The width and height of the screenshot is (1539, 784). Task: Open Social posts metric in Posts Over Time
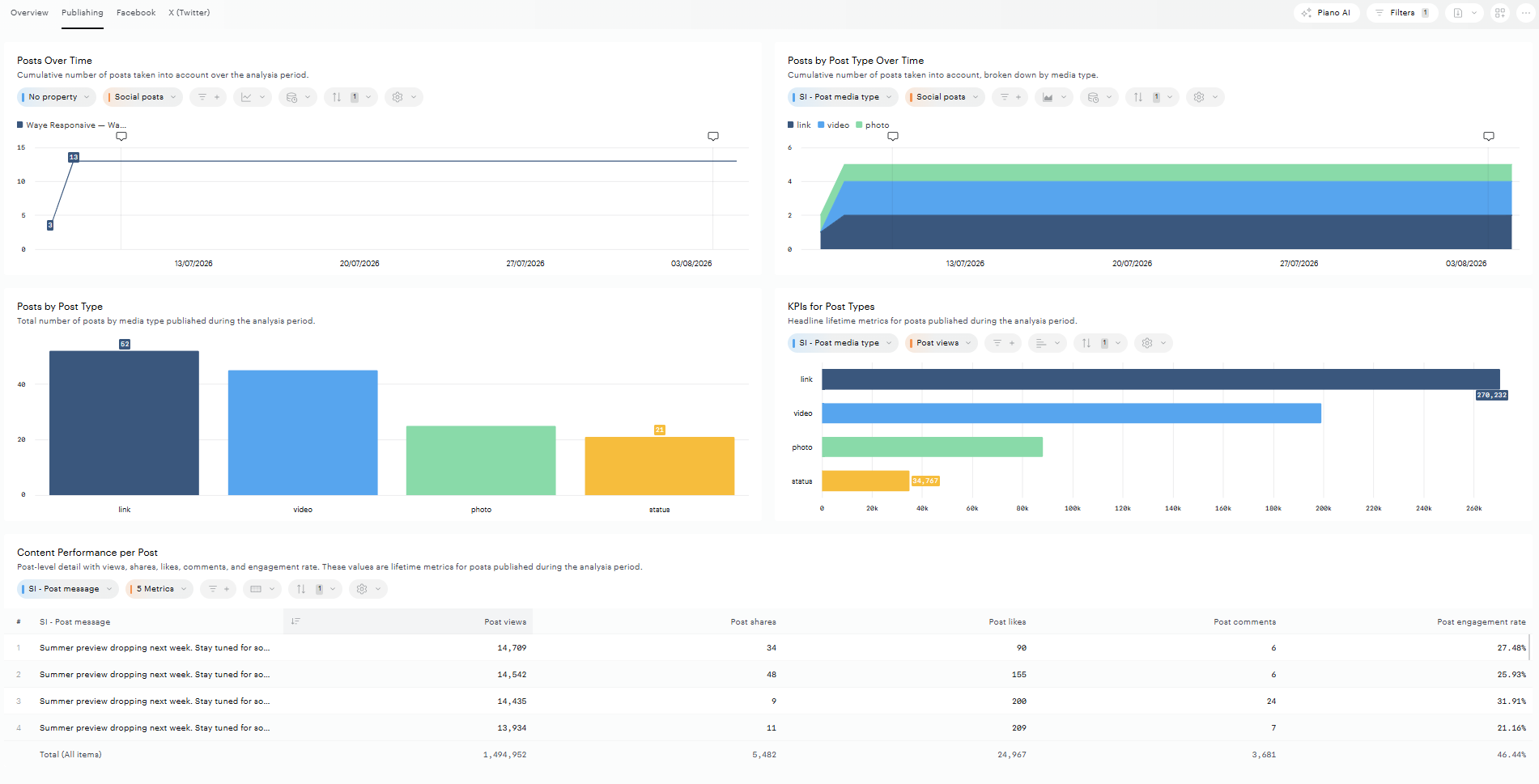pyautogui.click(x=142, y=97)
